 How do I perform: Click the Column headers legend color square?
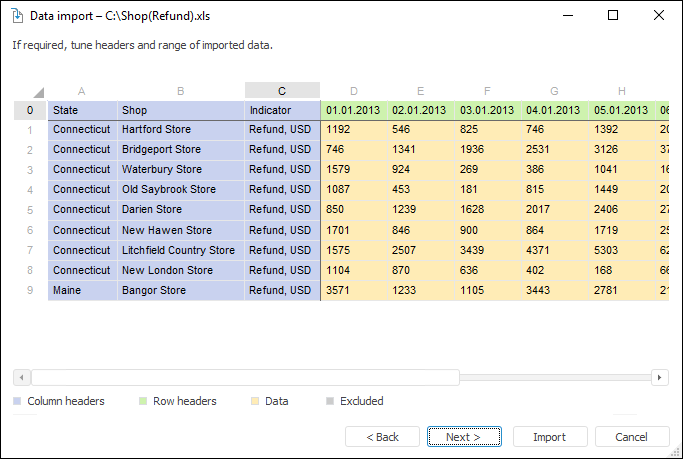17,402
